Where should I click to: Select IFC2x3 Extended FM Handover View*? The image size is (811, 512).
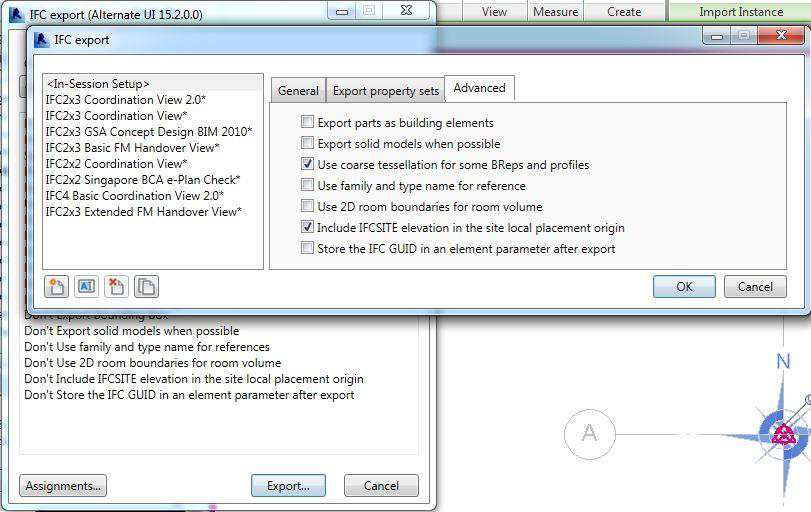pyautogui.click(x=153, y=212)
